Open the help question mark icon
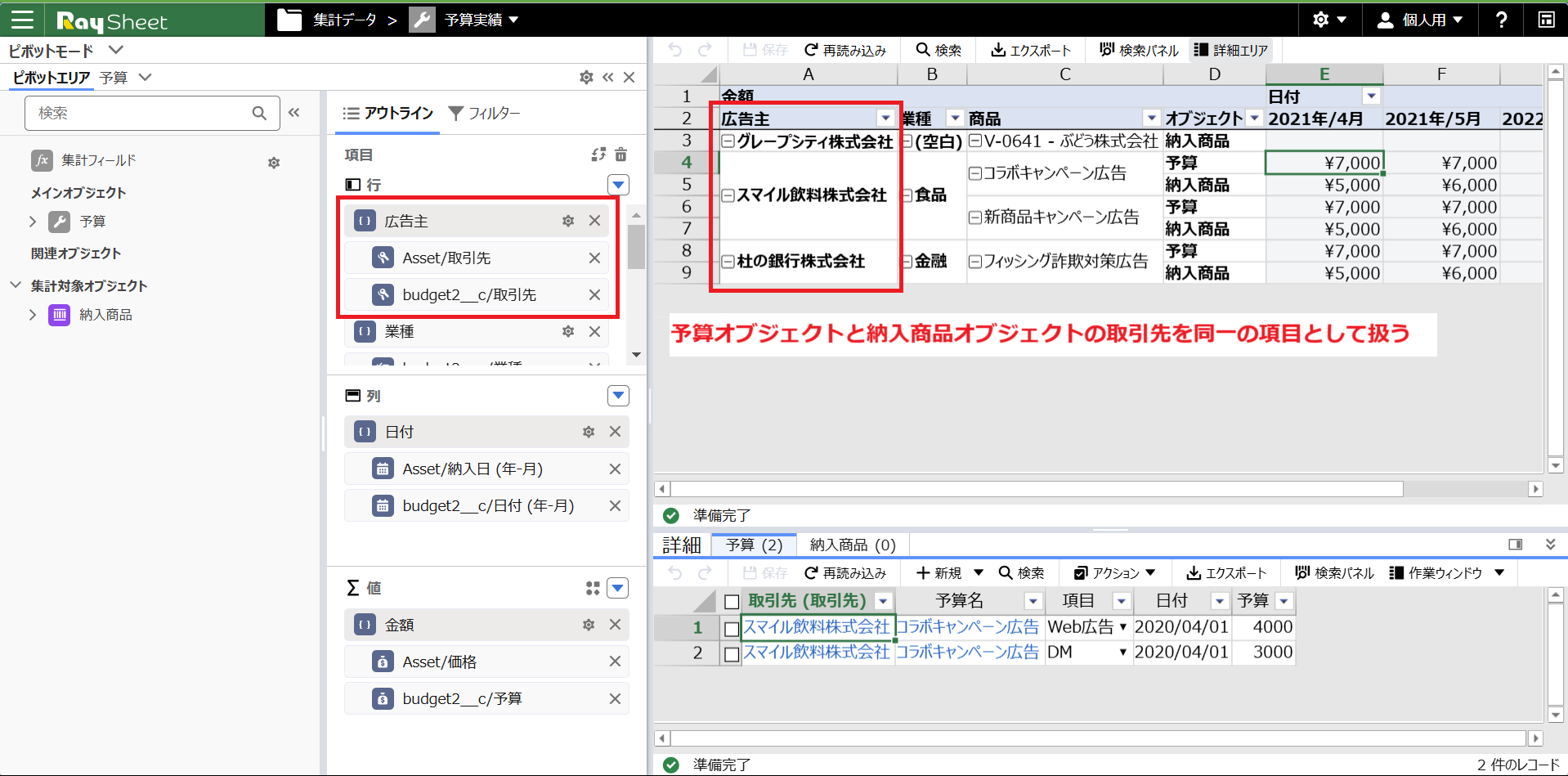Image resolution: width=1568 pixels, height=776 pixels. [1501, 20]
